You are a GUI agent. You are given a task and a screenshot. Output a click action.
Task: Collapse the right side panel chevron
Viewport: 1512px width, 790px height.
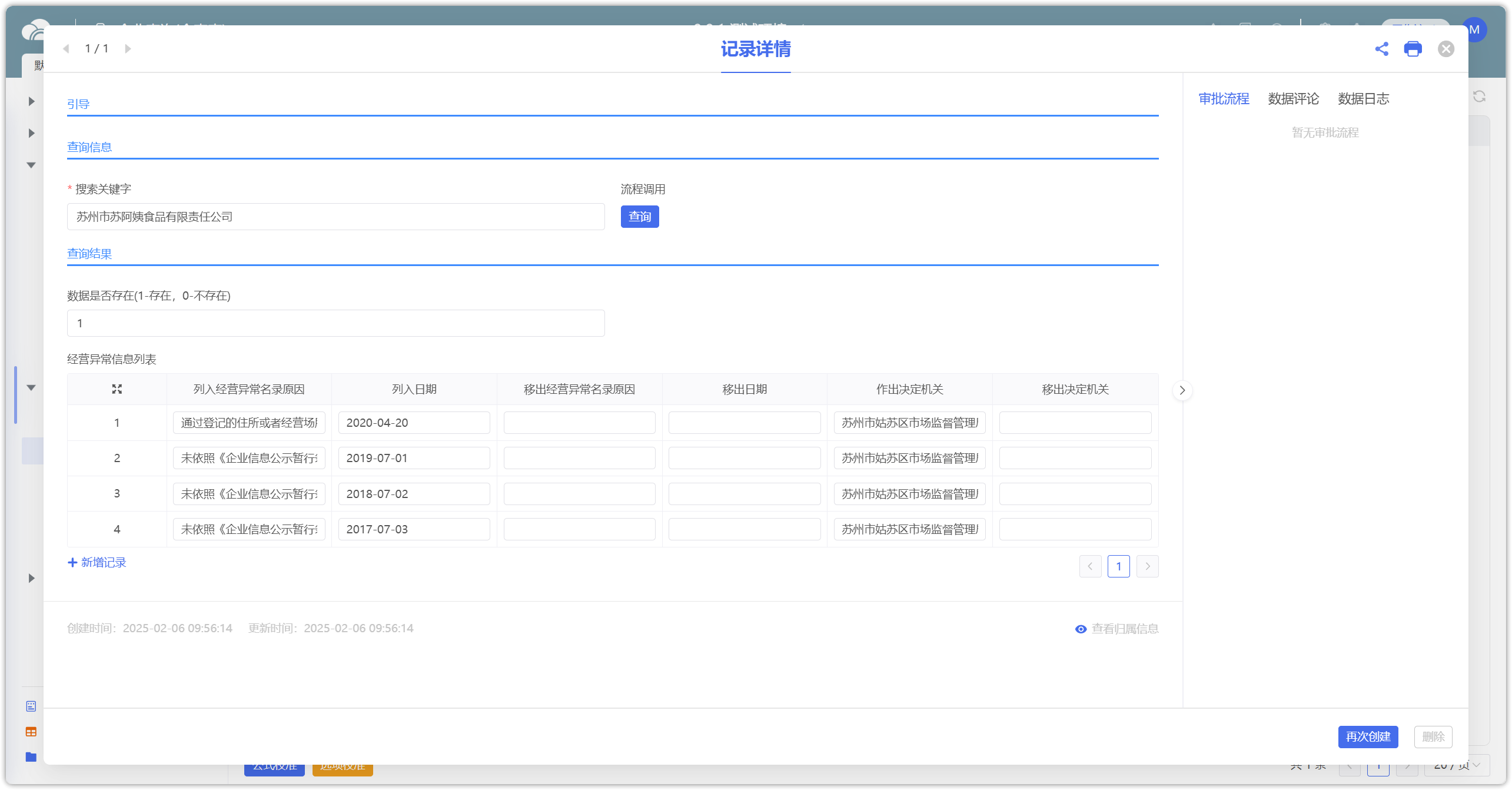click(x=1182, y=390)
